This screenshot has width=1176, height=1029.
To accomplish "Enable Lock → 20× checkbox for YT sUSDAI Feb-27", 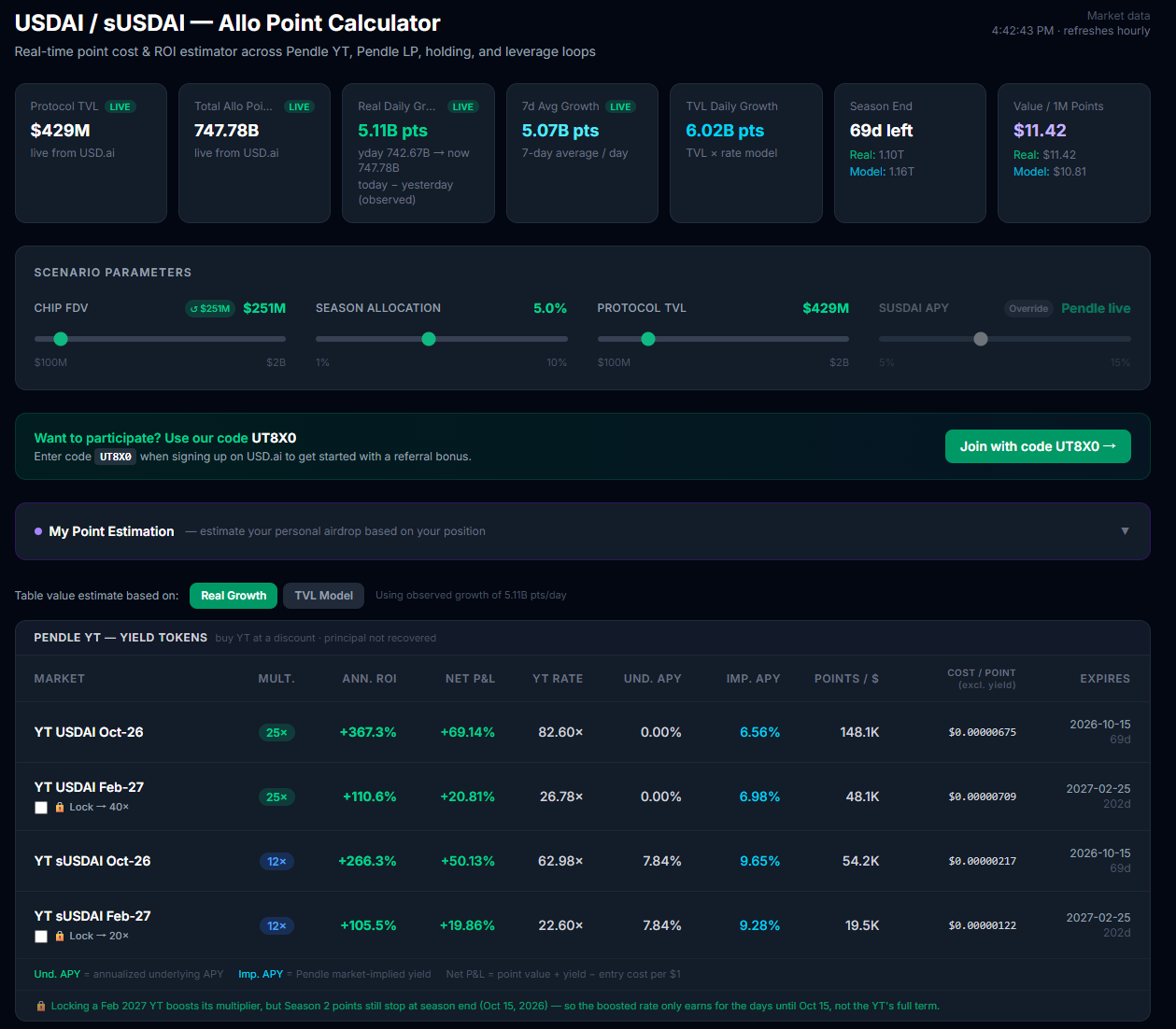I will [41, 937].
